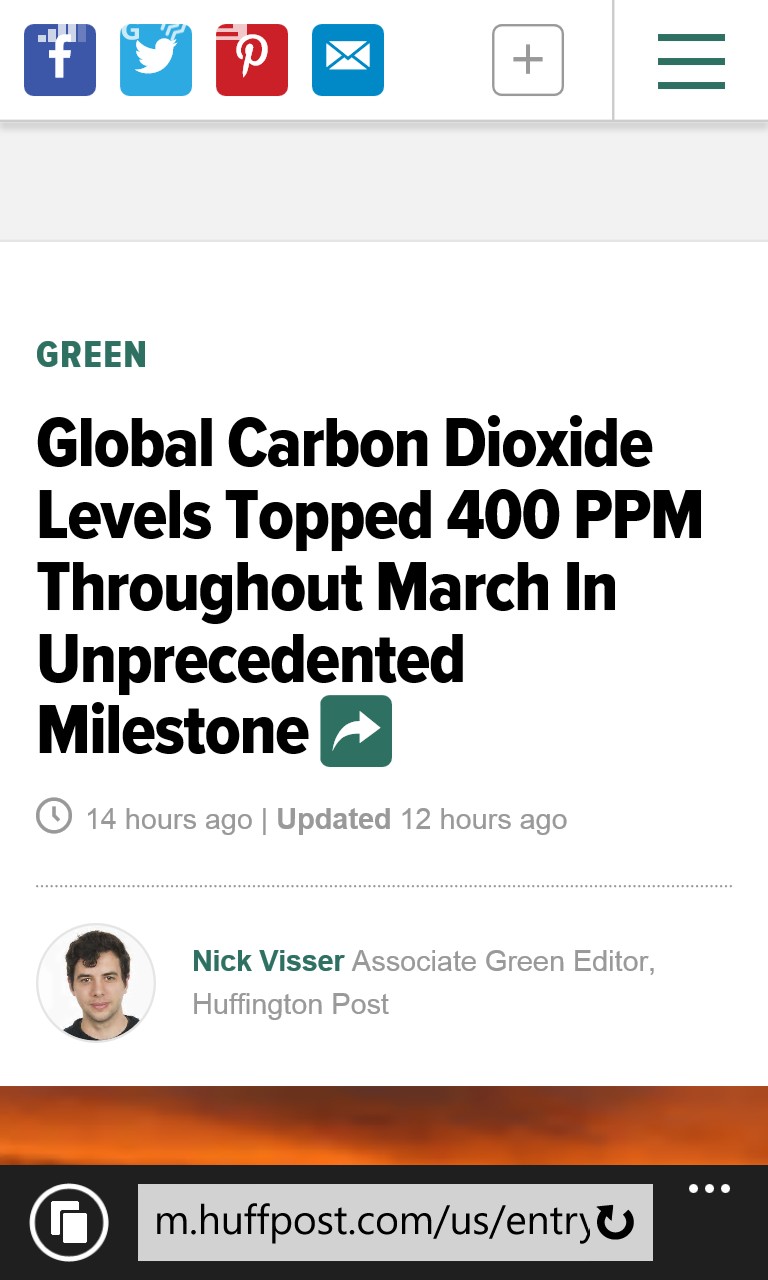768x1280 pixels.
Task: Share article on Facebook
Action: pos(60,60)
